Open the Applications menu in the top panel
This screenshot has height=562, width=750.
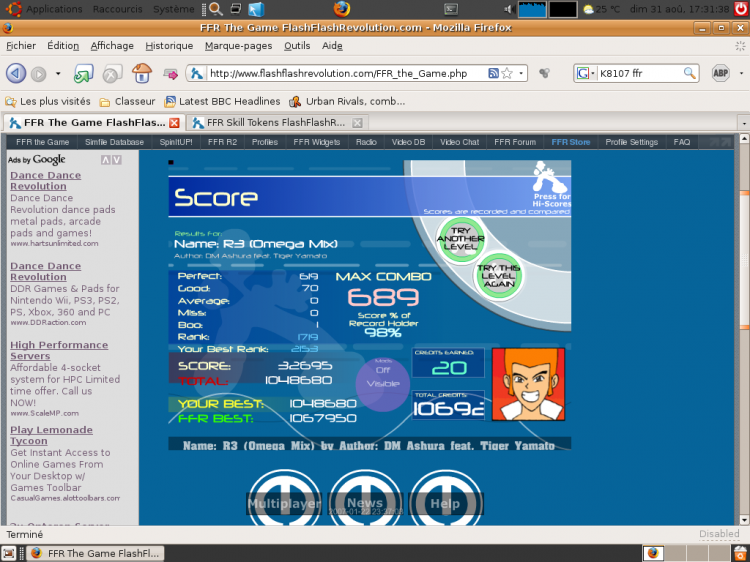[54, 9]
